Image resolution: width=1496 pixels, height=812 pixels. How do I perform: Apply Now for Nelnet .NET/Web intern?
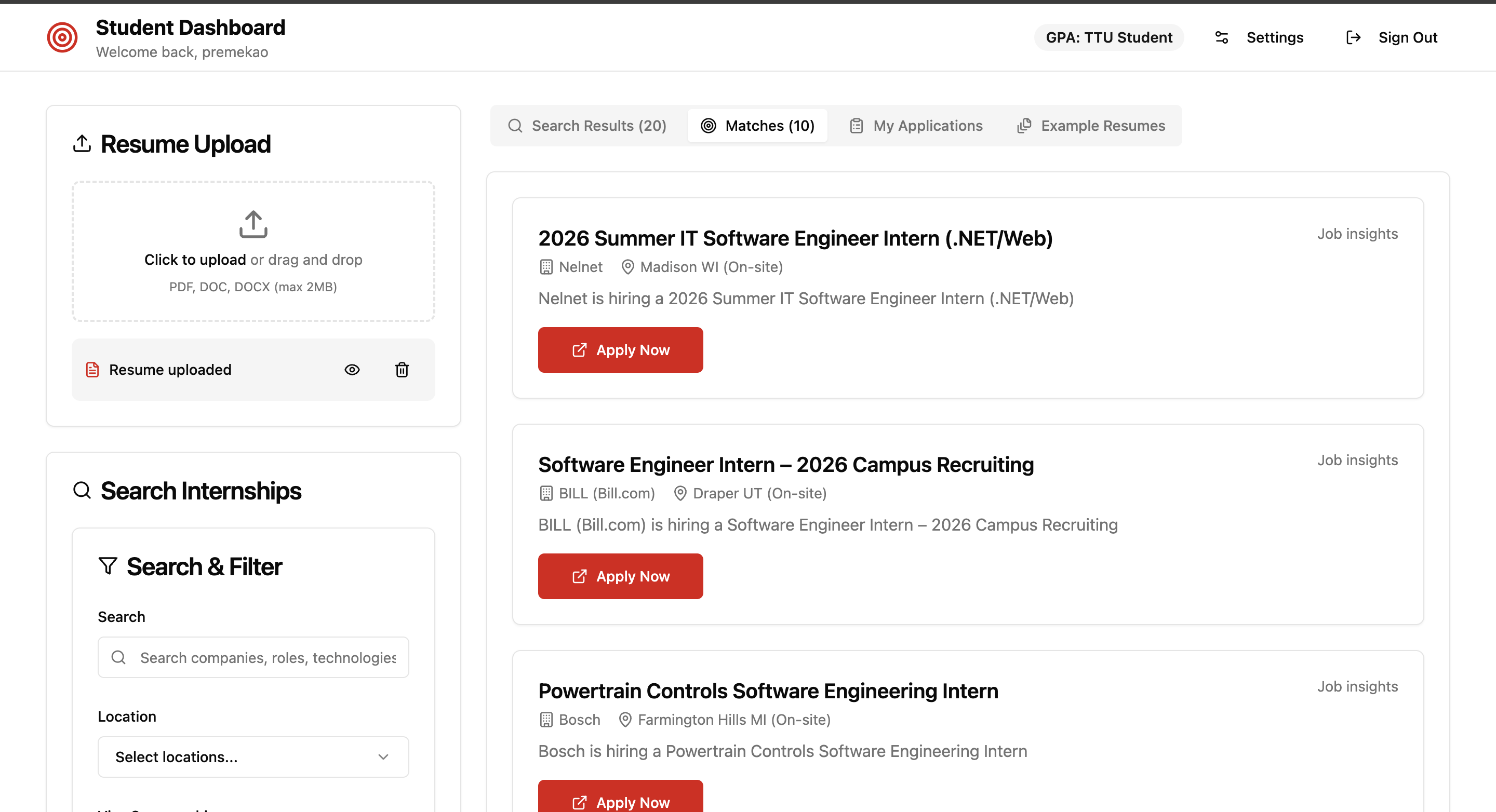620,350
